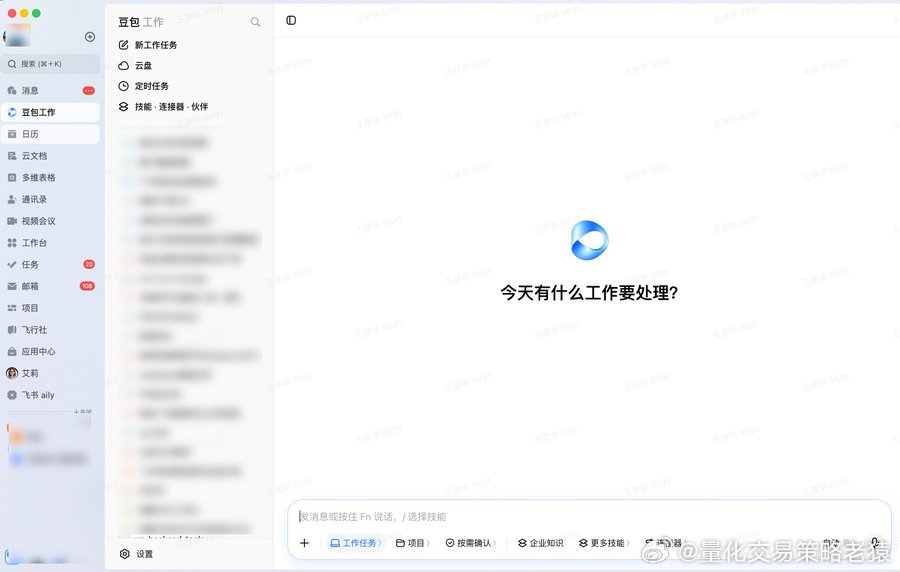Focus the 搜索 (⌘+K) search box
900x572 pixels.
click(x=51, y=64)
